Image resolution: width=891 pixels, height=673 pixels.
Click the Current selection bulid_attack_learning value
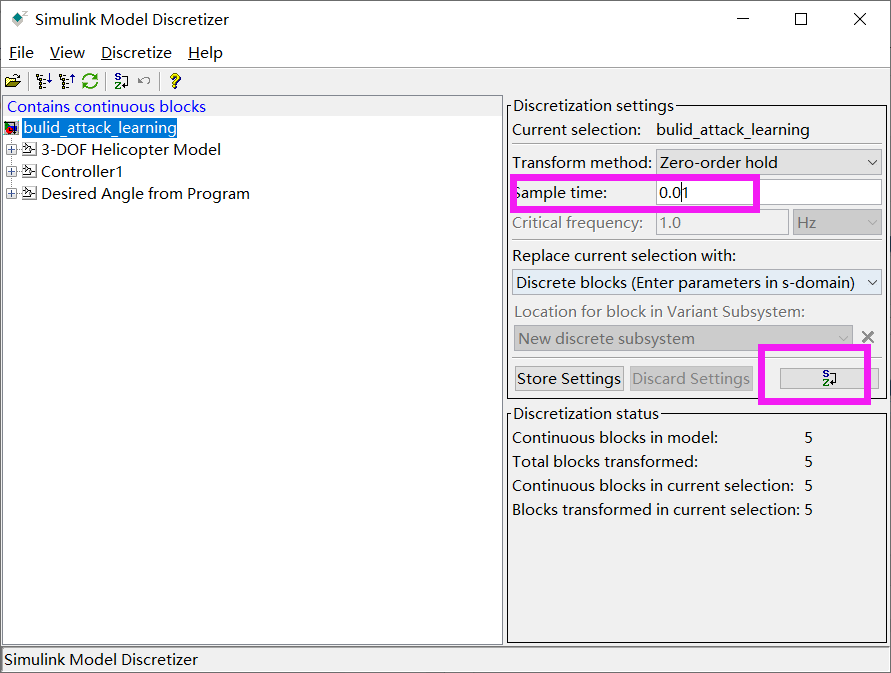(732, 130)
